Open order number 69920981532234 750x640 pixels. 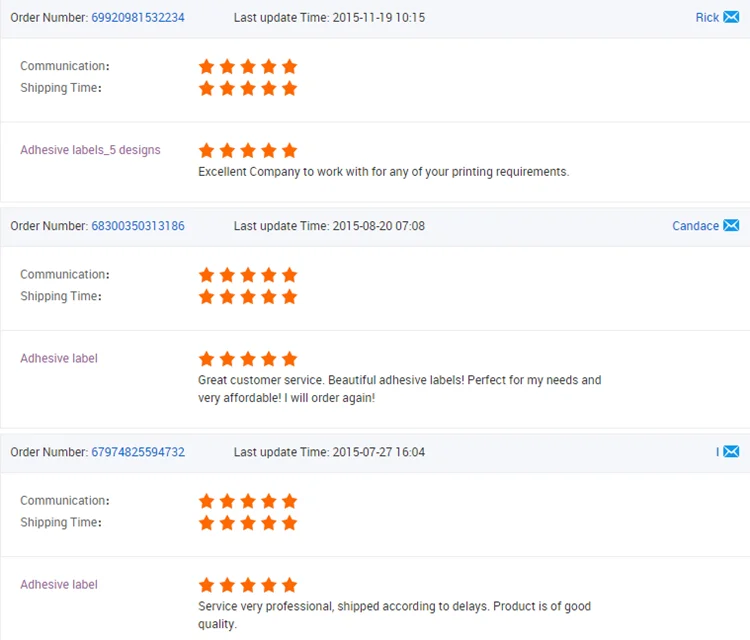click(138, 18)
